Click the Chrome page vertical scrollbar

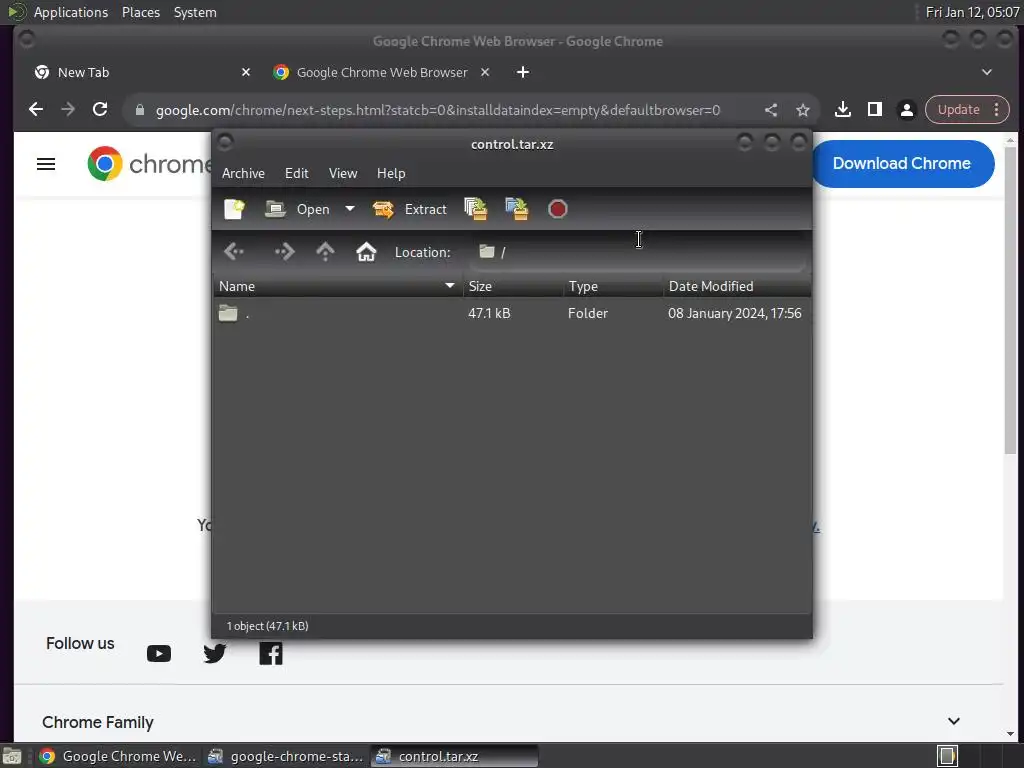[1011, 300]
